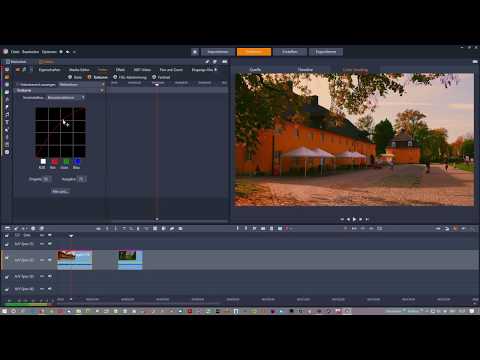Click the undo arrow in the top menu bar
This screenshot has width=480, height=360.
[x=68, y=52]
